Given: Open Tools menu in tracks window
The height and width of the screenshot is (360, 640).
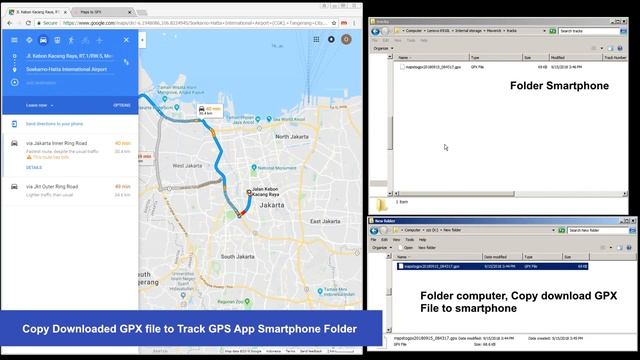Looking at the screenshot, I should click(x=411, y=40).
